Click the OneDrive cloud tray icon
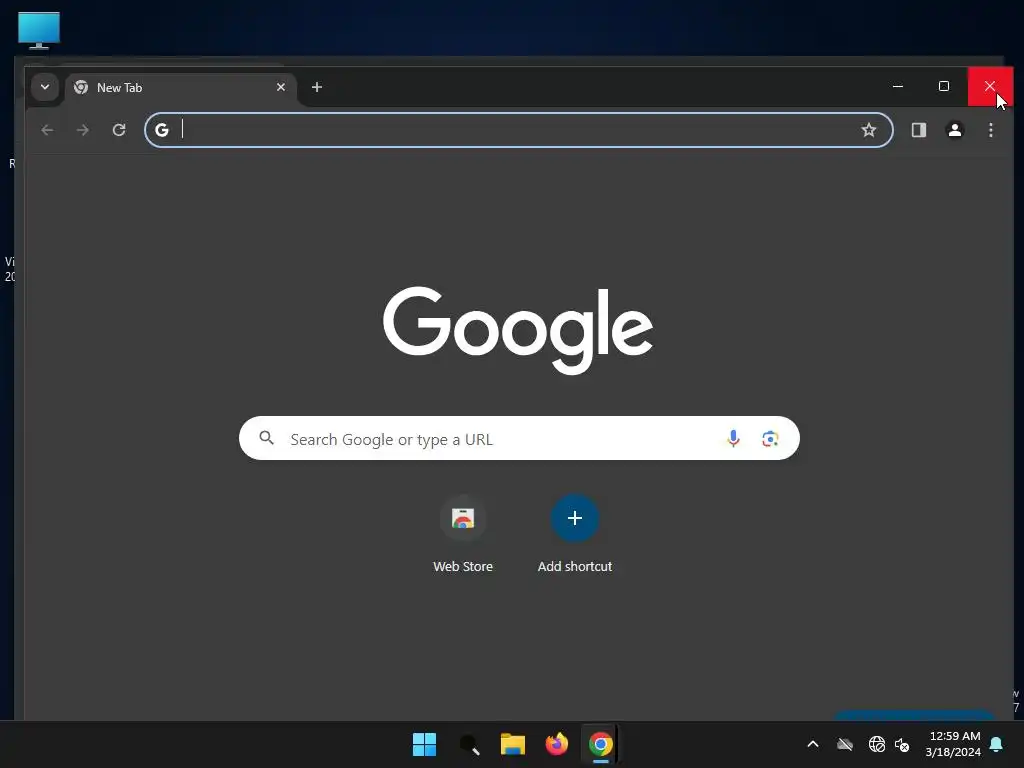 tap(845, 744)
